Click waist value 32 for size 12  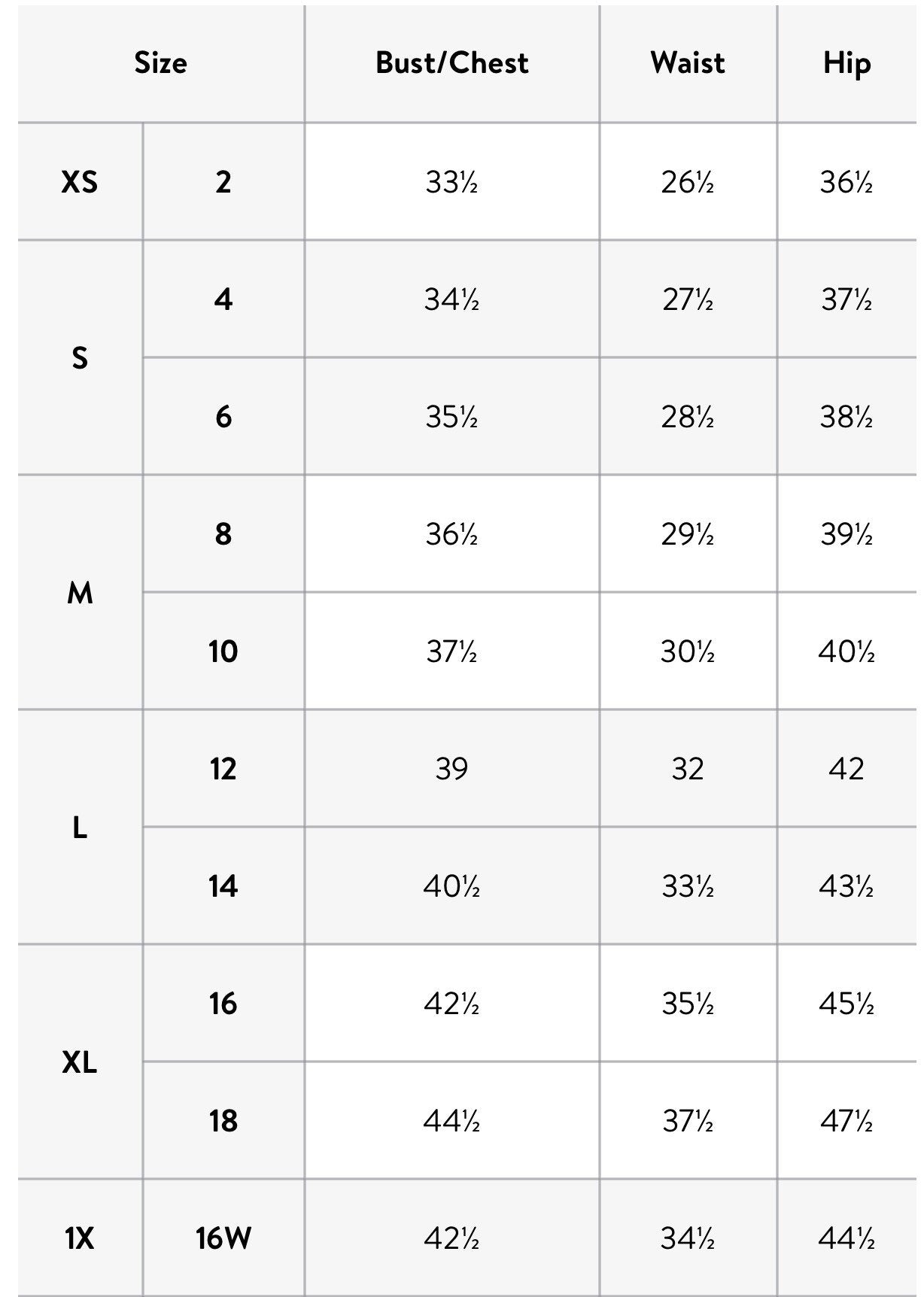click(688, 769)
